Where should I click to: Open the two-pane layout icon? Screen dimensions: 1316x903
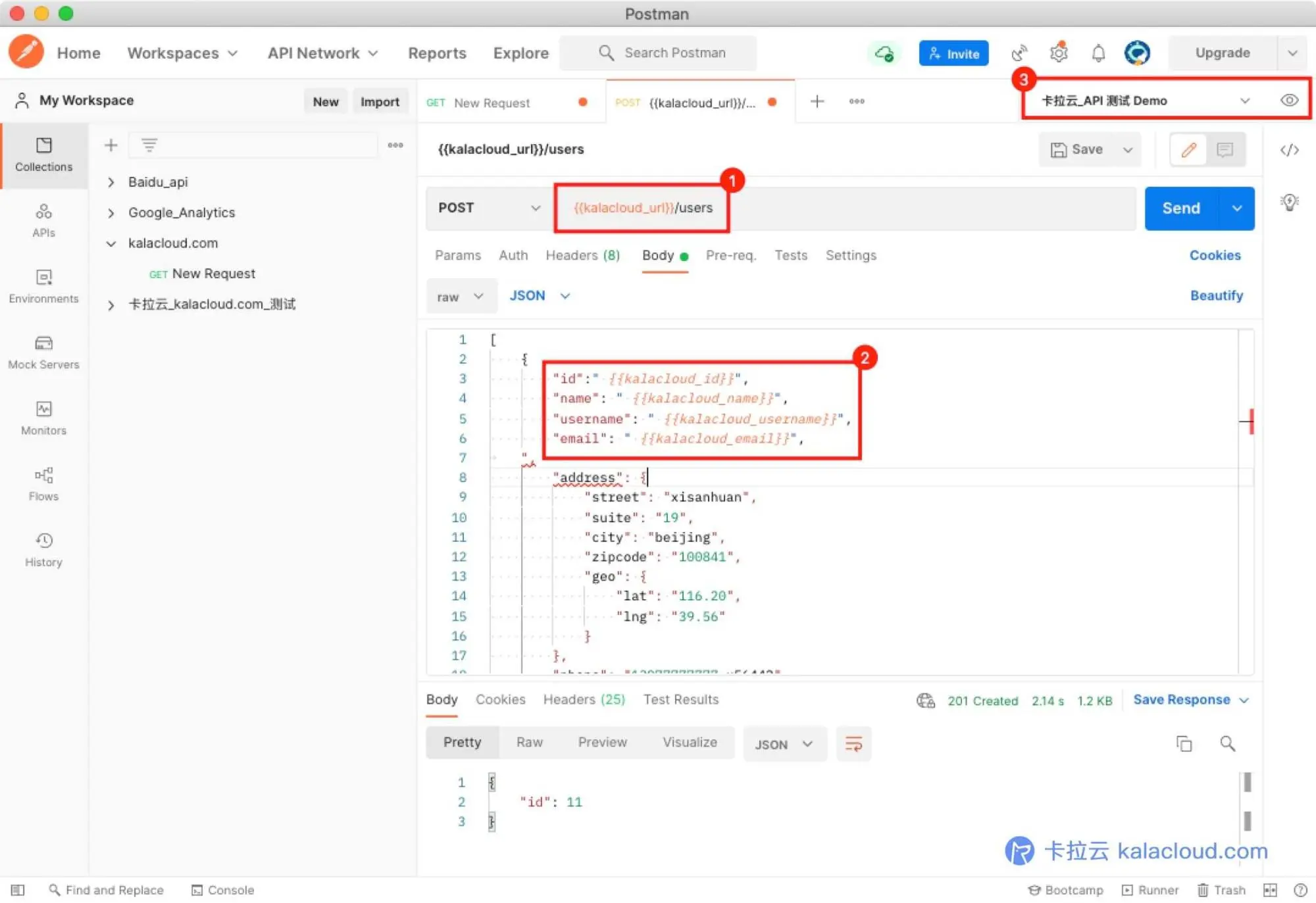coord(1269,890)
